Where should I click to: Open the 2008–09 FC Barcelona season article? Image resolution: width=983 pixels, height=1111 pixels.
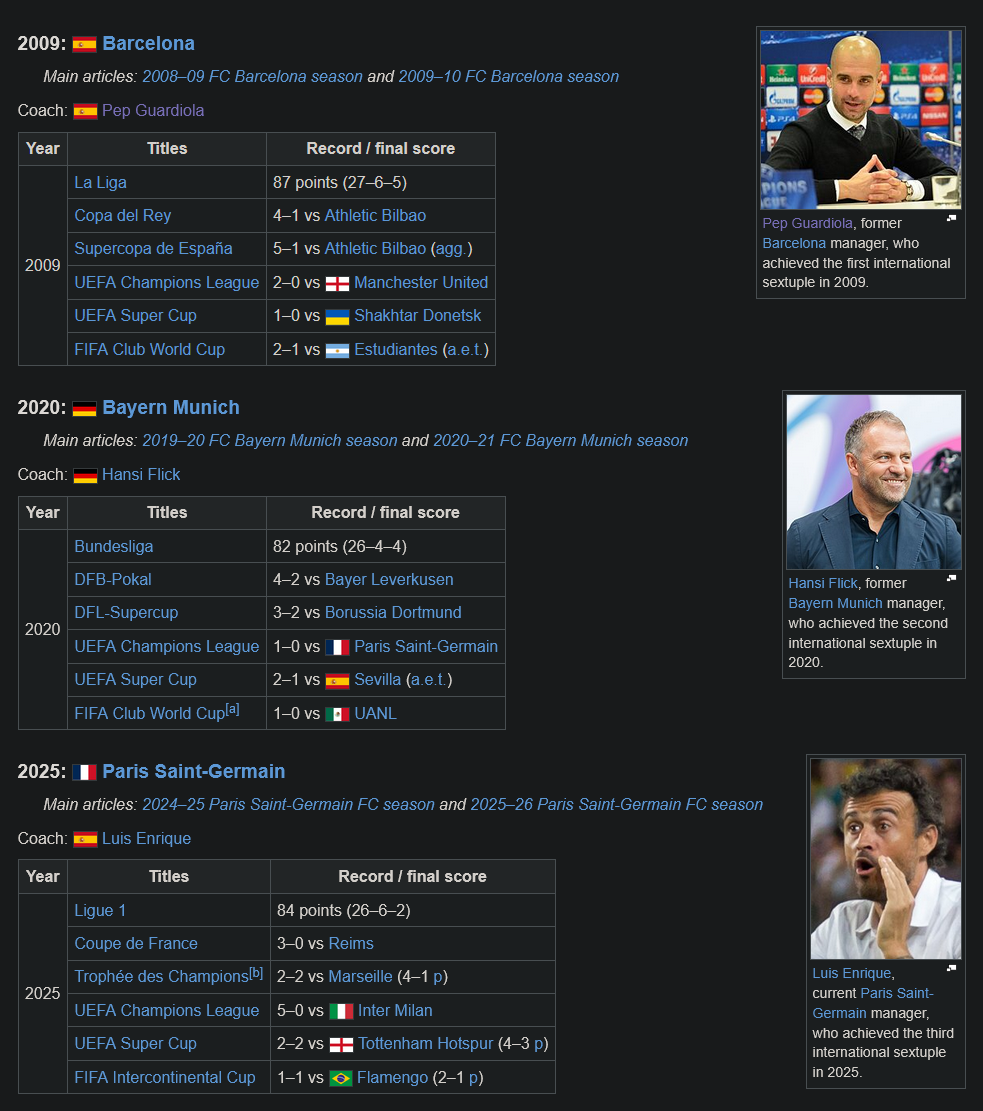pos(252,77)
